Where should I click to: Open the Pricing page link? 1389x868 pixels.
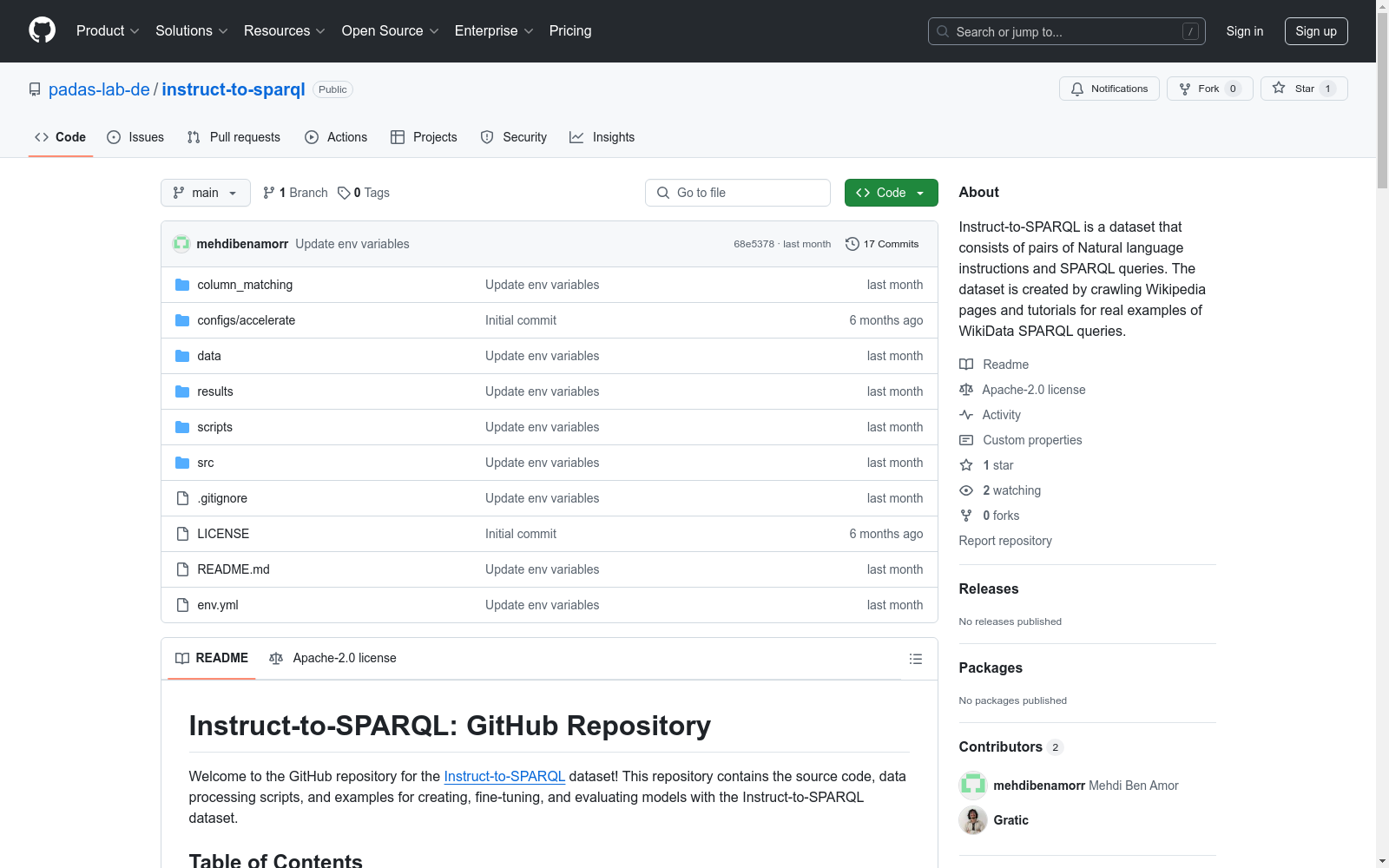point(570,31)
